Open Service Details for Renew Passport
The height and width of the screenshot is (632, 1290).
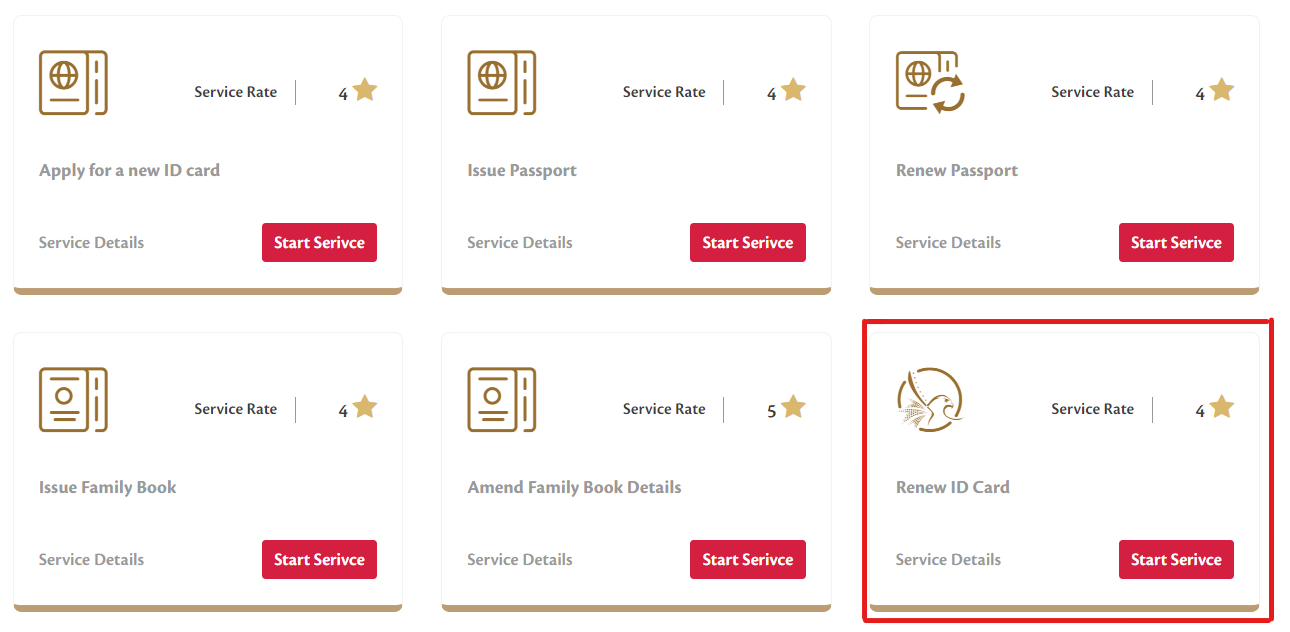tap(948, 242)
